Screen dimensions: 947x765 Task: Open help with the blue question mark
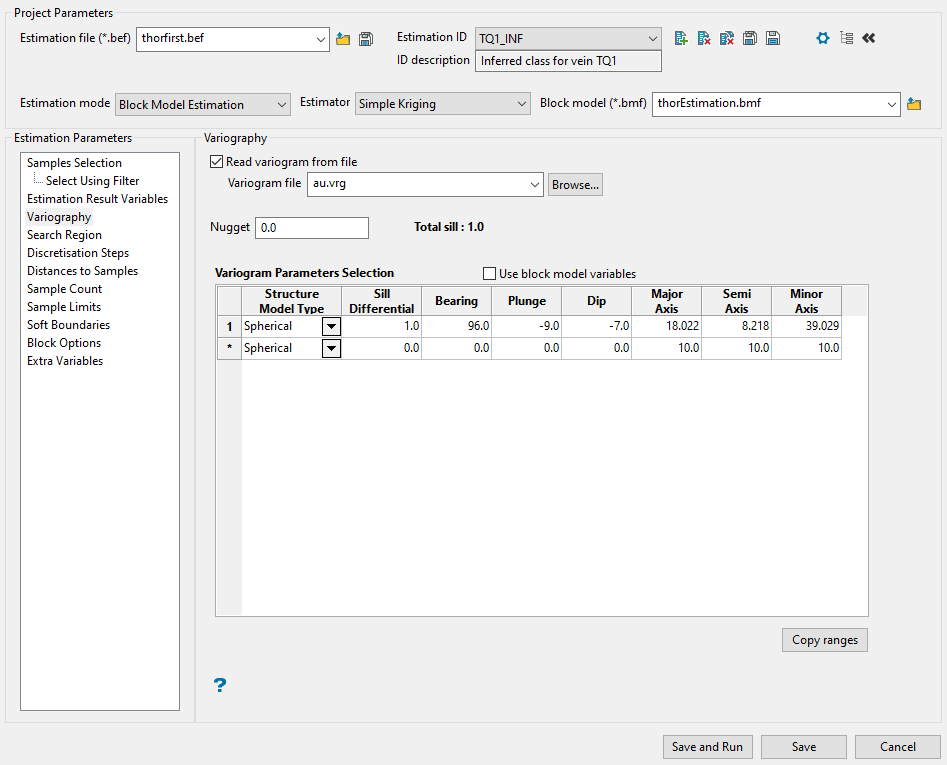(x=220, y=685)
